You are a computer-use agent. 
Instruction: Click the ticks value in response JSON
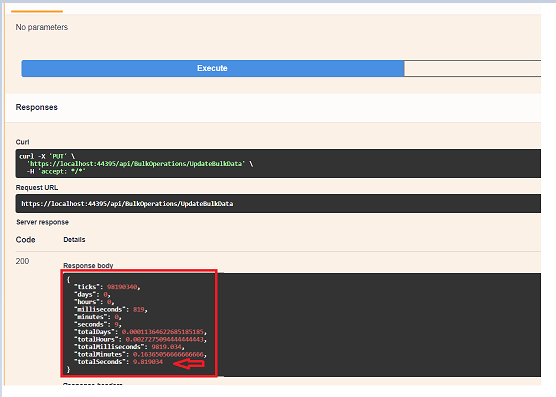[x=122, y=287]
